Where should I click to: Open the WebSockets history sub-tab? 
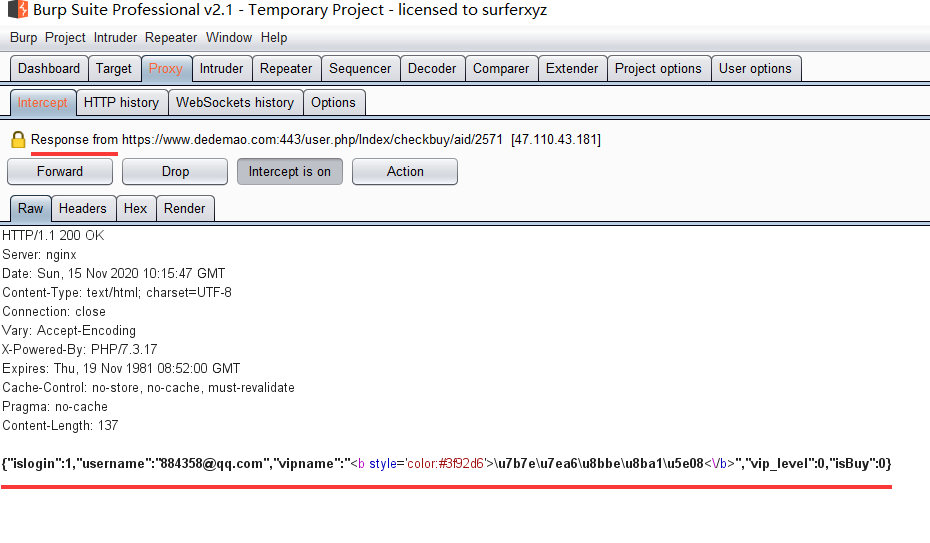pyautogui.click(x=235, y=103)
